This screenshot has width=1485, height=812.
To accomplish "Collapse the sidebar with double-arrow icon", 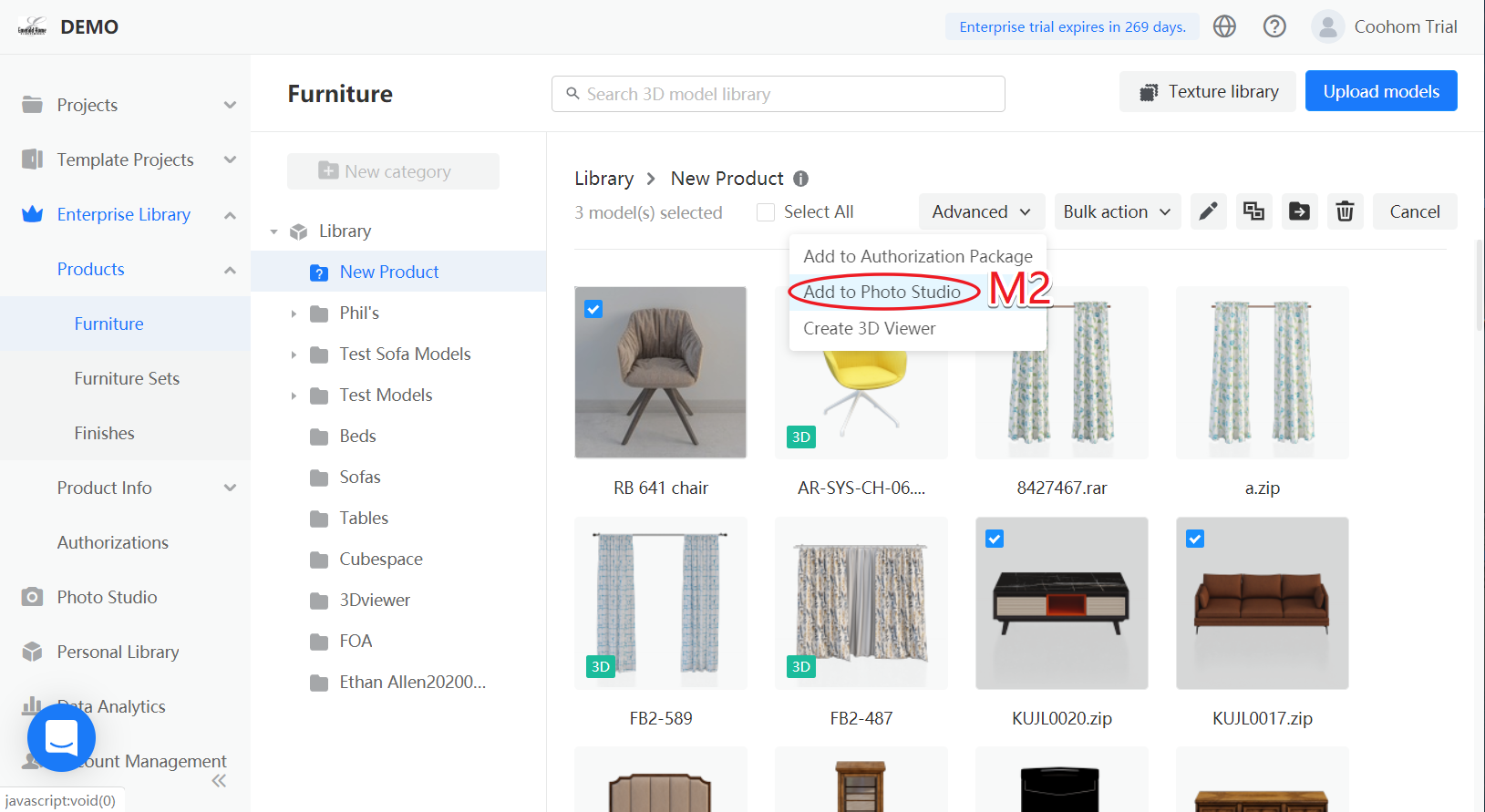I will click(x=219, y=781).
